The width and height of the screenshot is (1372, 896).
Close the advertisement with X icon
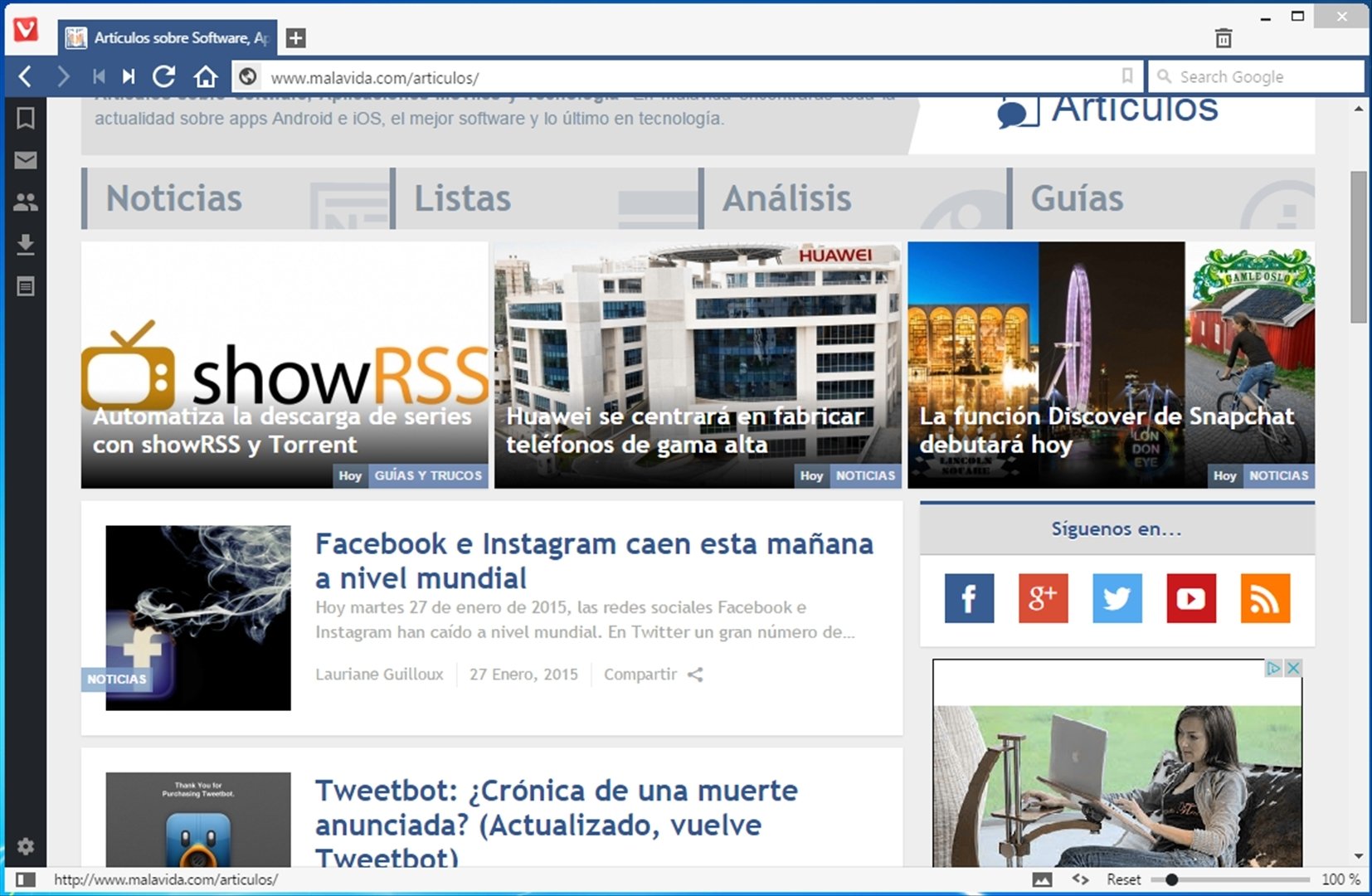pyautogui.click(x=1293, y=668)
